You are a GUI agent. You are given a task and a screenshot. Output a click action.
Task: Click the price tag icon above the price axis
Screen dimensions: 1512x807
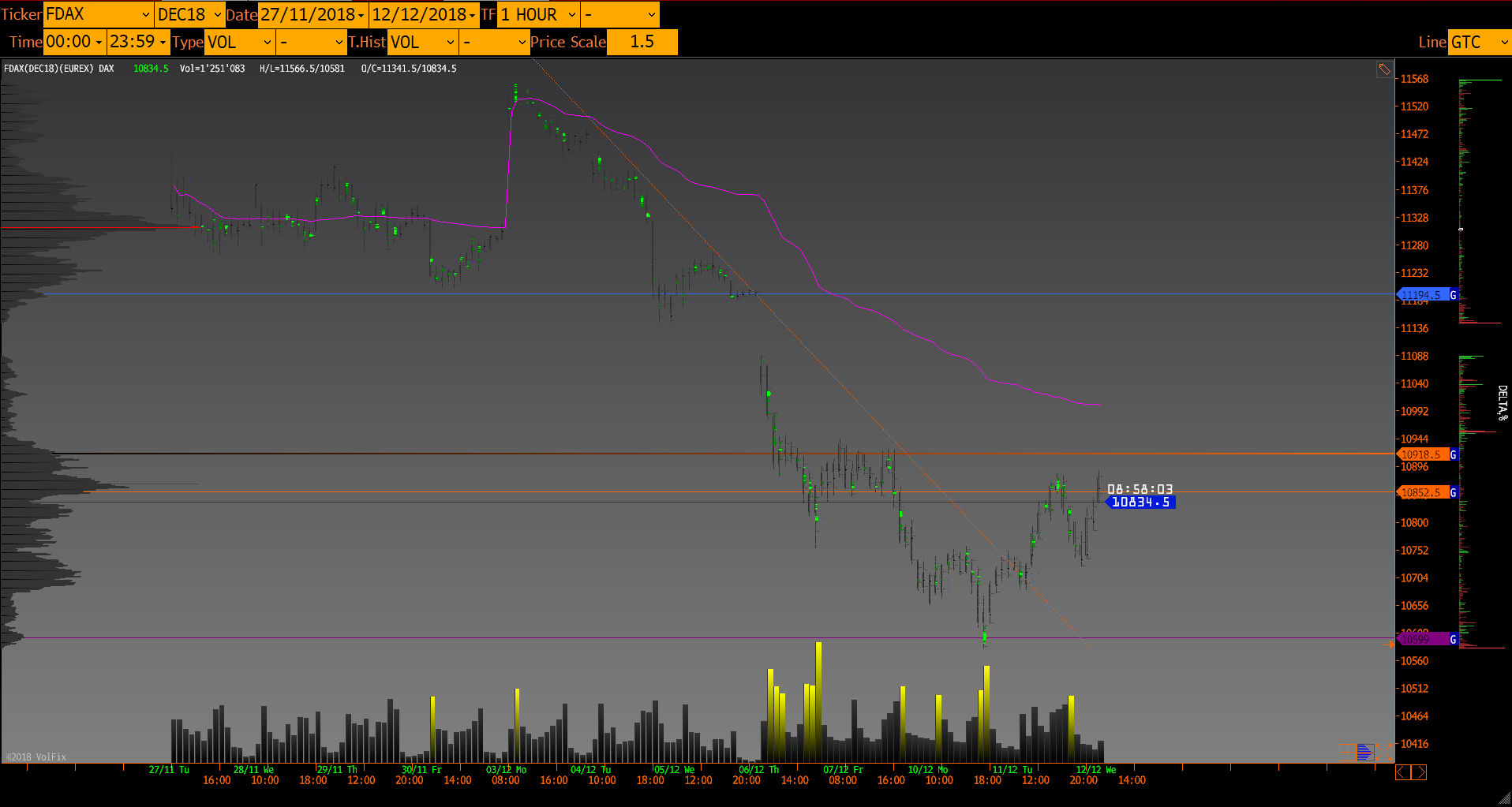pyautogui.click(x=1384, y=69)
